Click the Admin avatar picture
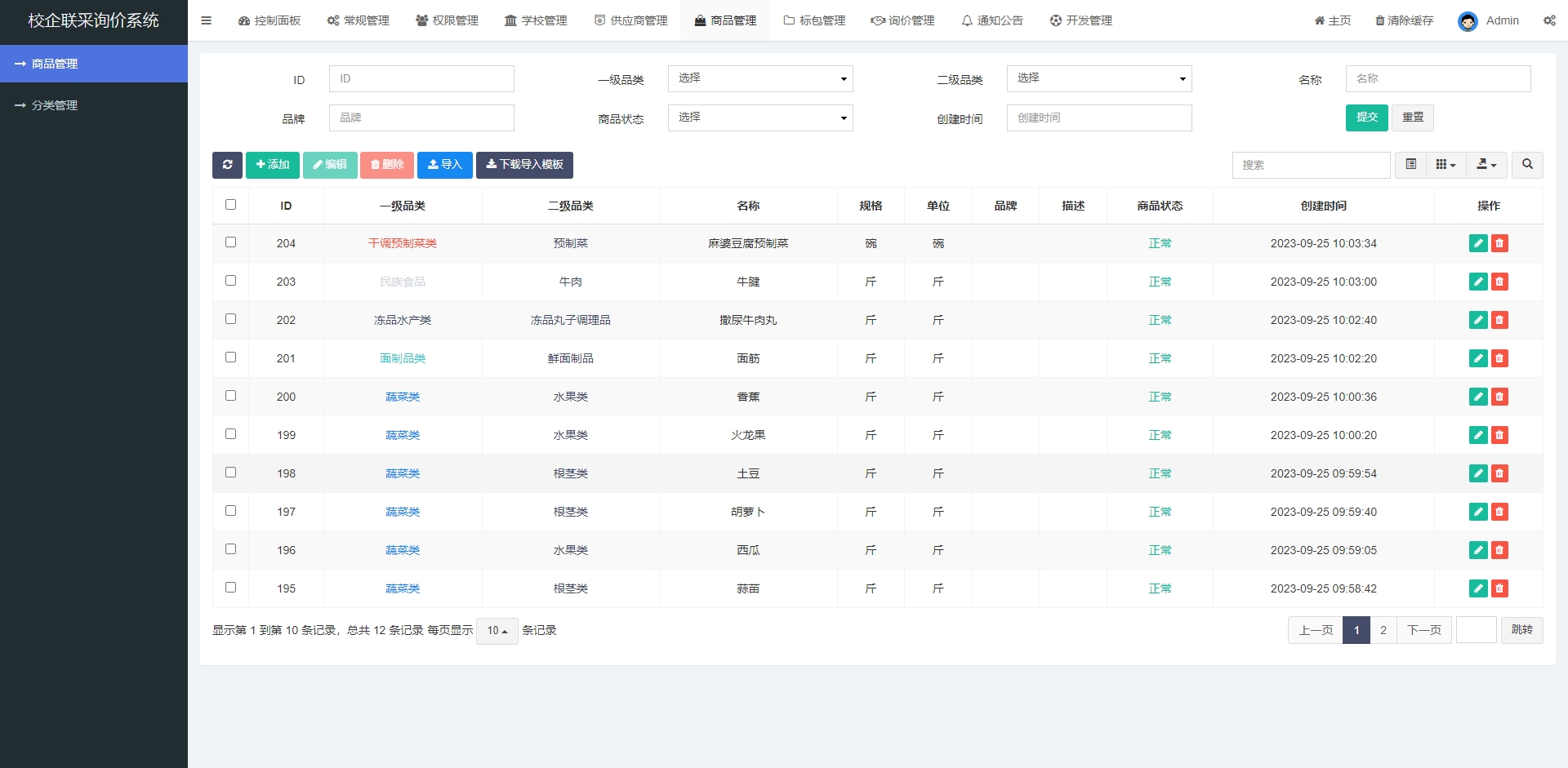The height and width of the screenshot is (768, 1568). point(1468,21)
